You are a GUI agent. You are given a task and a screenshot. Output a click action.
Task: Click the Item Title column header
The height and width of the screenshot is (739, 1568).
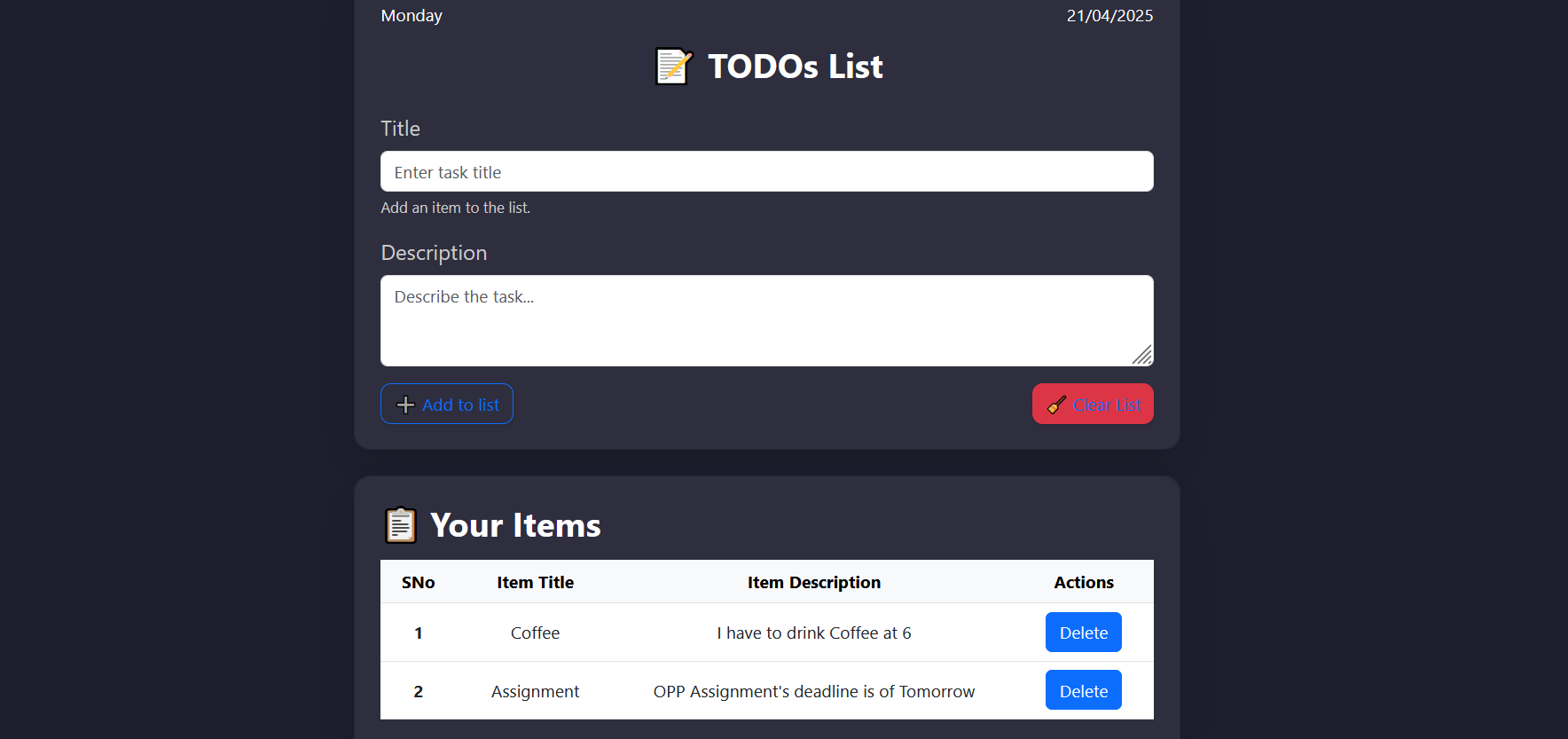pos(535,583)
